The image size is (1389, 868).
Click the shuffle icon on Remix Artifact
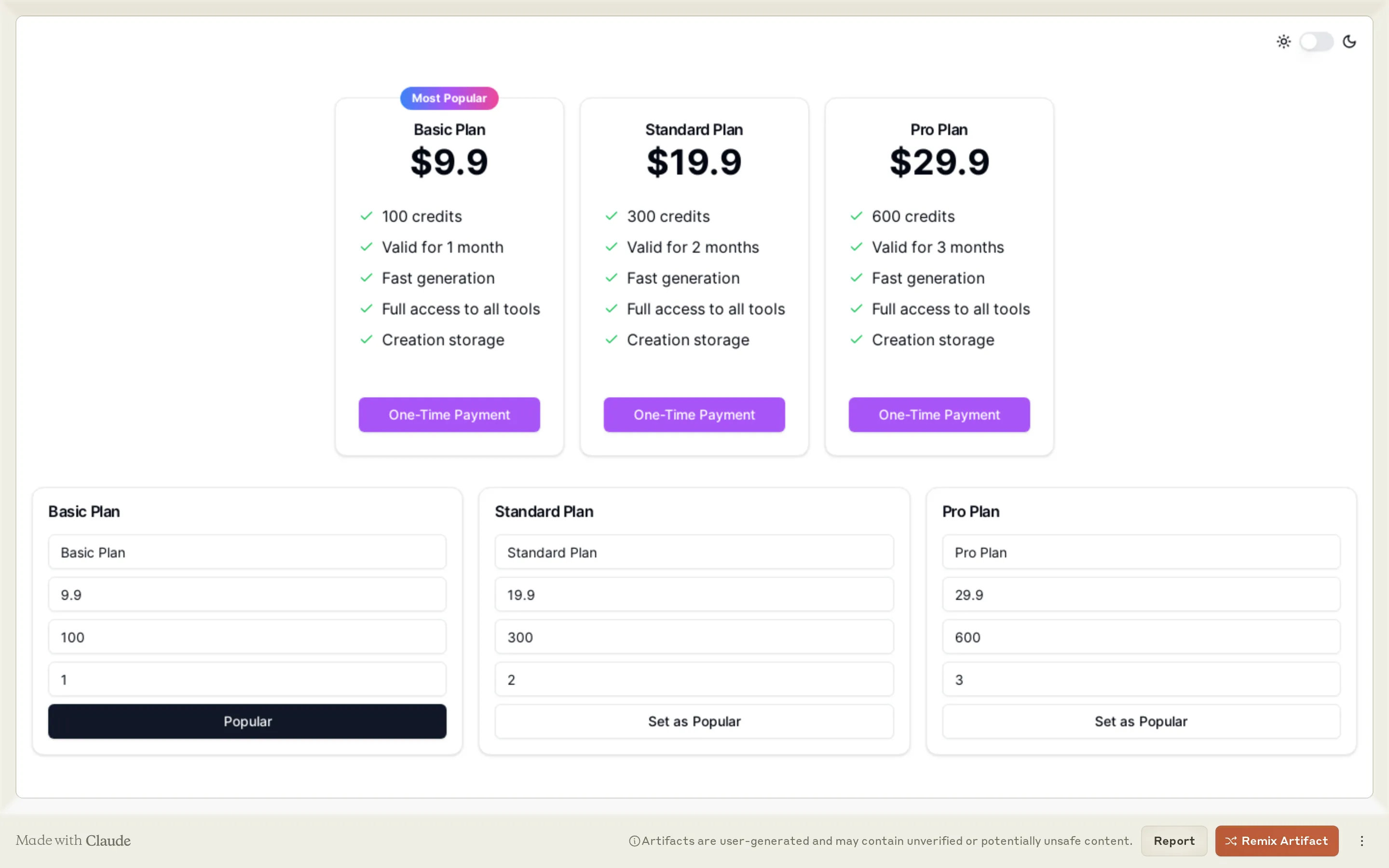[x=1232, y=841]
